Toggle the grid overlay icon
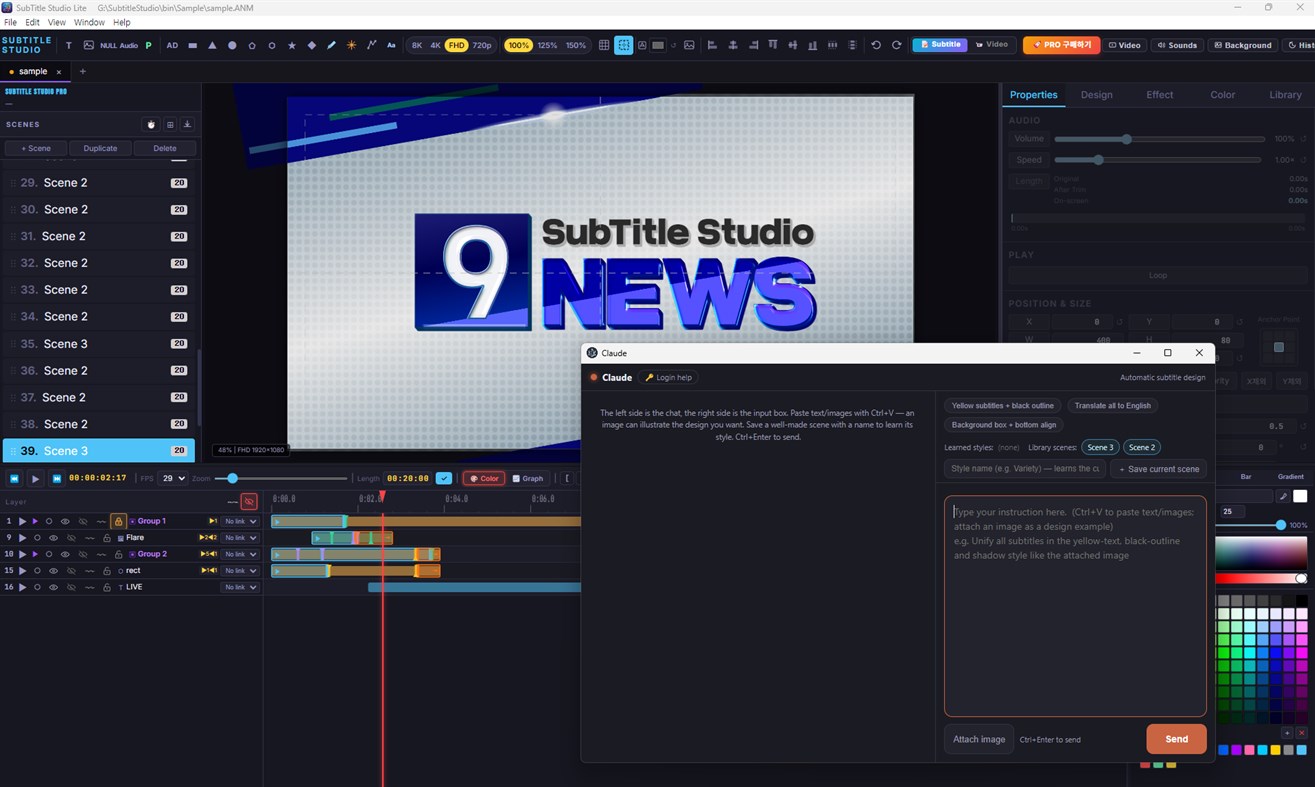This screenshot has width=1315, height=787. click(x=604, y=45)
